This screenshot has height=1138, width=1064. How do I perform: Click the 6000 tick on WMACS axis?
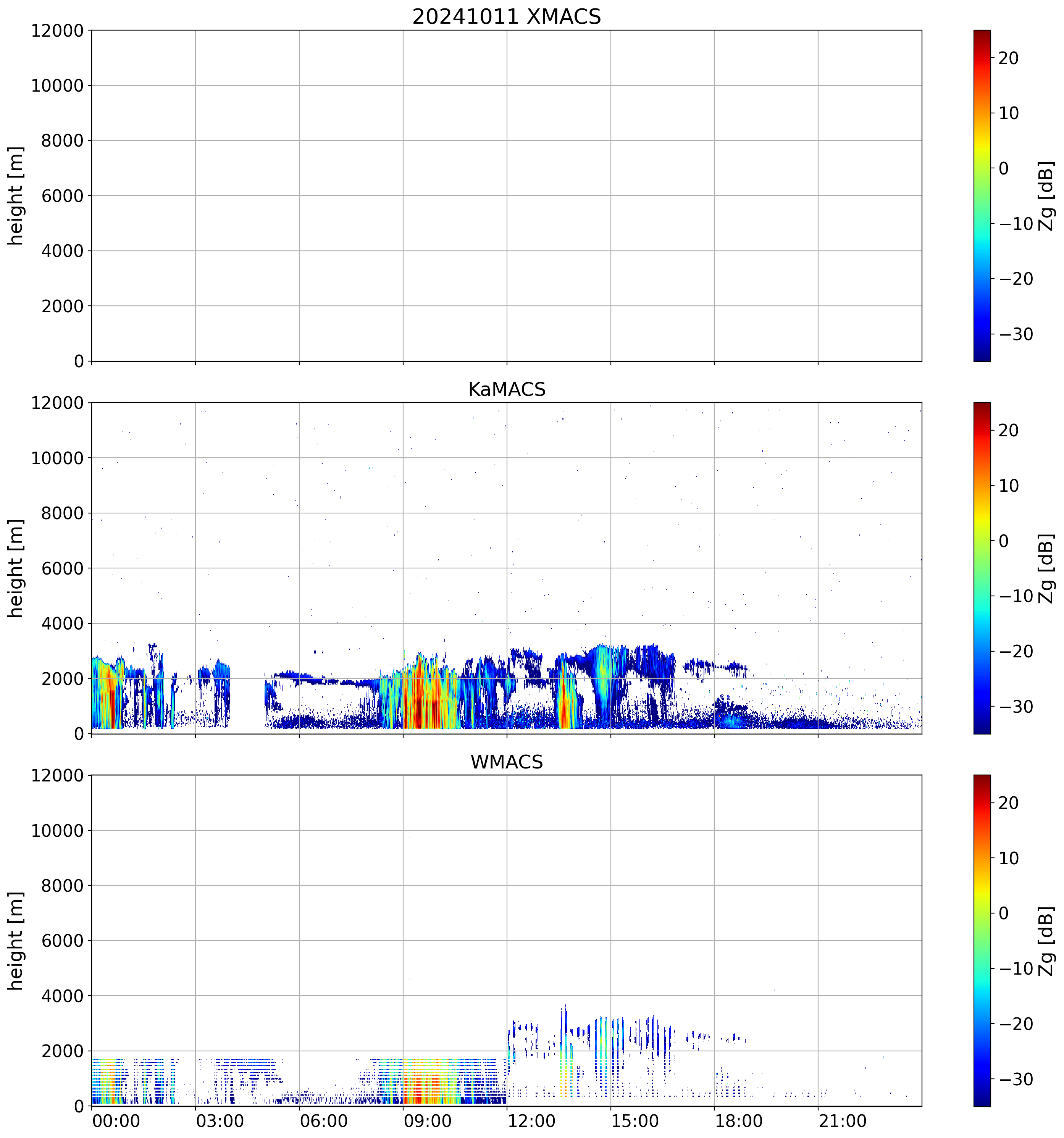pos(63,941)
